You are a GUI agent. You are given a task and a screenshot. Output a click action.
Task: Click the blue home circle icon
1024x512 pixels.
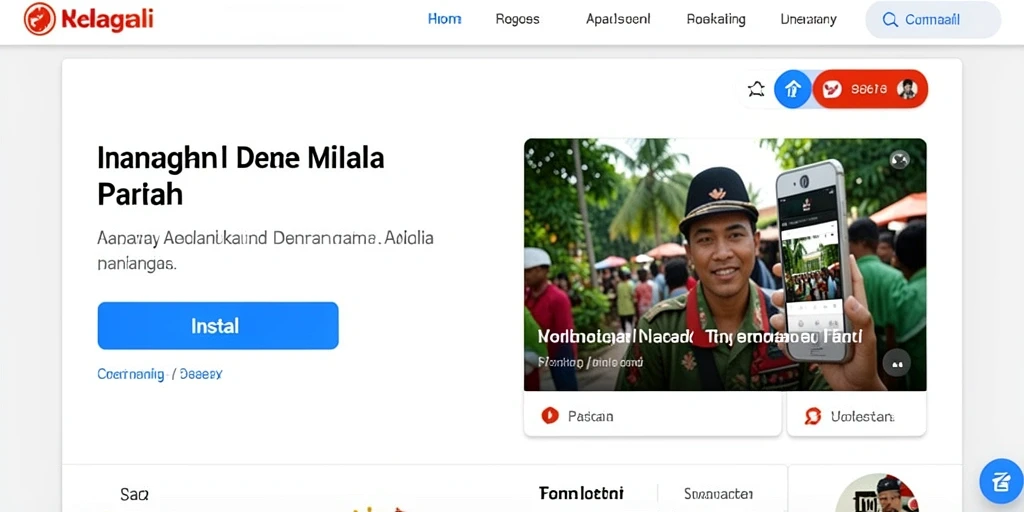click(793, 89)
